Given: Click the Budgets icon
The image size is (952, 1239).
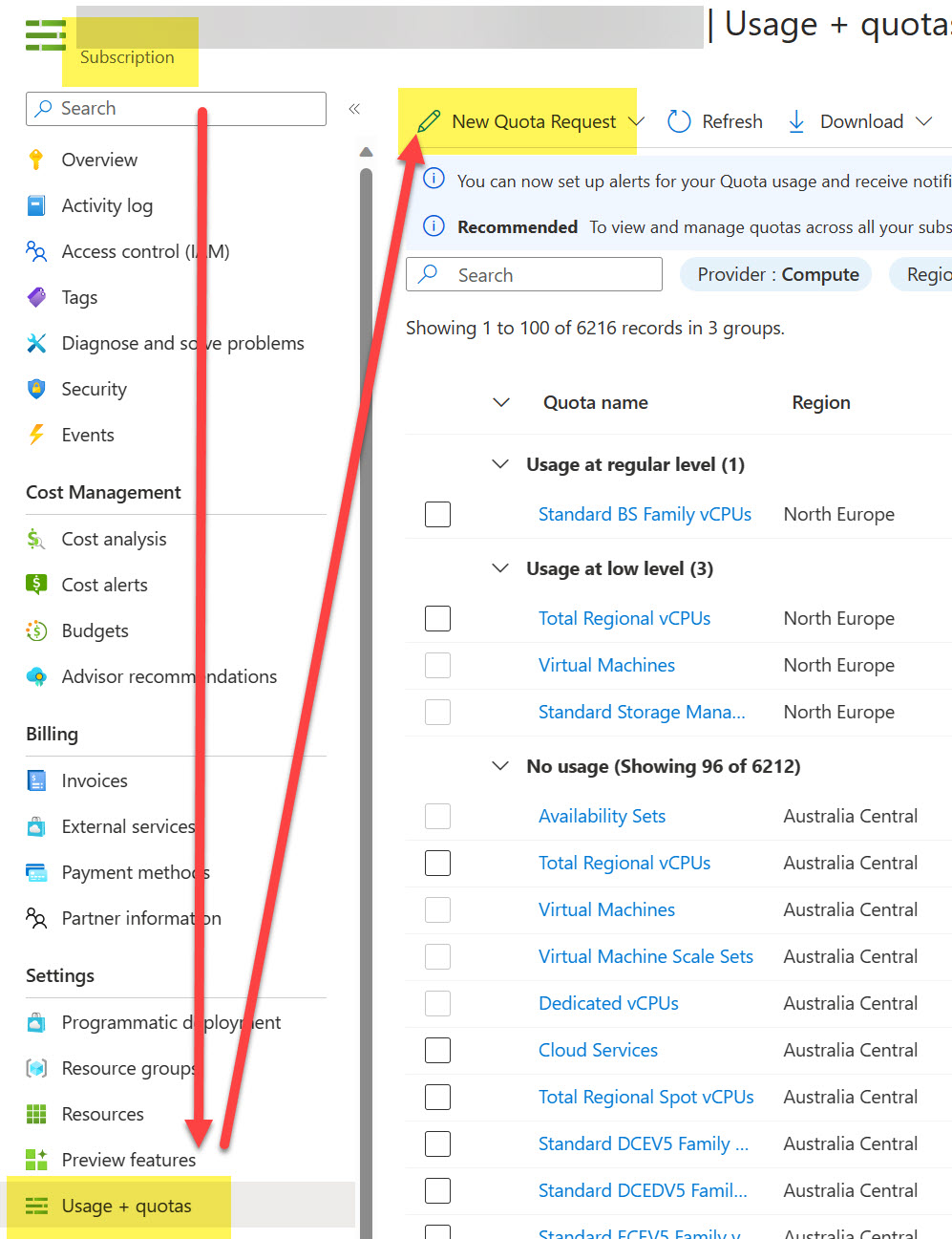Looking at the screenshot, I should click(x=35, y=630).
